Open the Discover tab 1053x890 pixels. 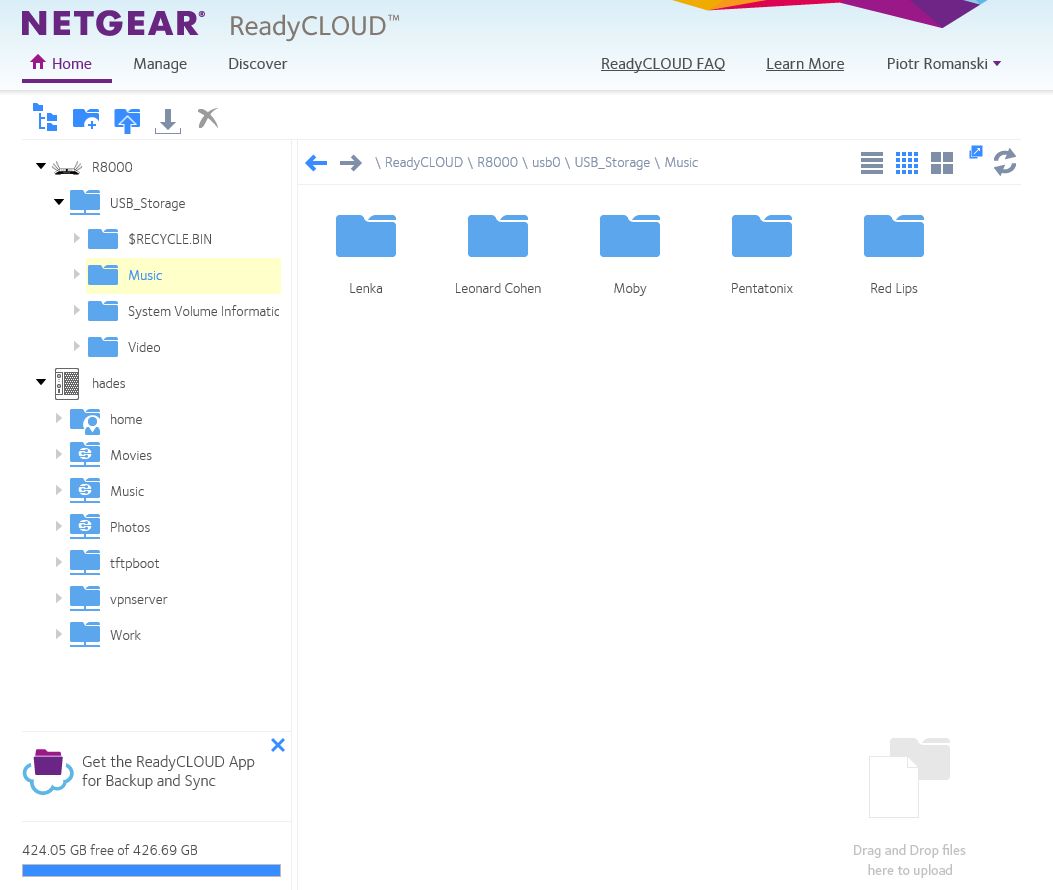point(257,64)
